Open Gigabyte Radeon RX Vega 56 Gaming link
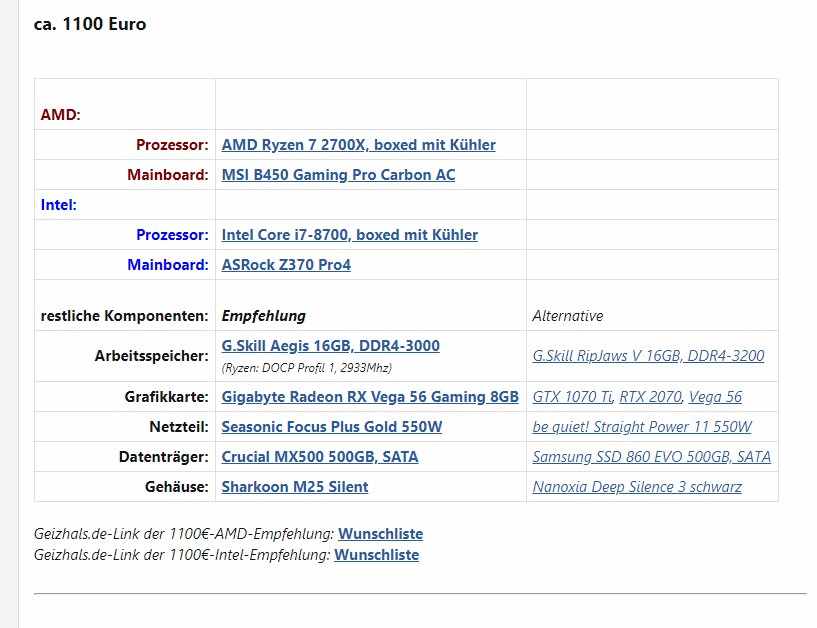 coord(370,397)
